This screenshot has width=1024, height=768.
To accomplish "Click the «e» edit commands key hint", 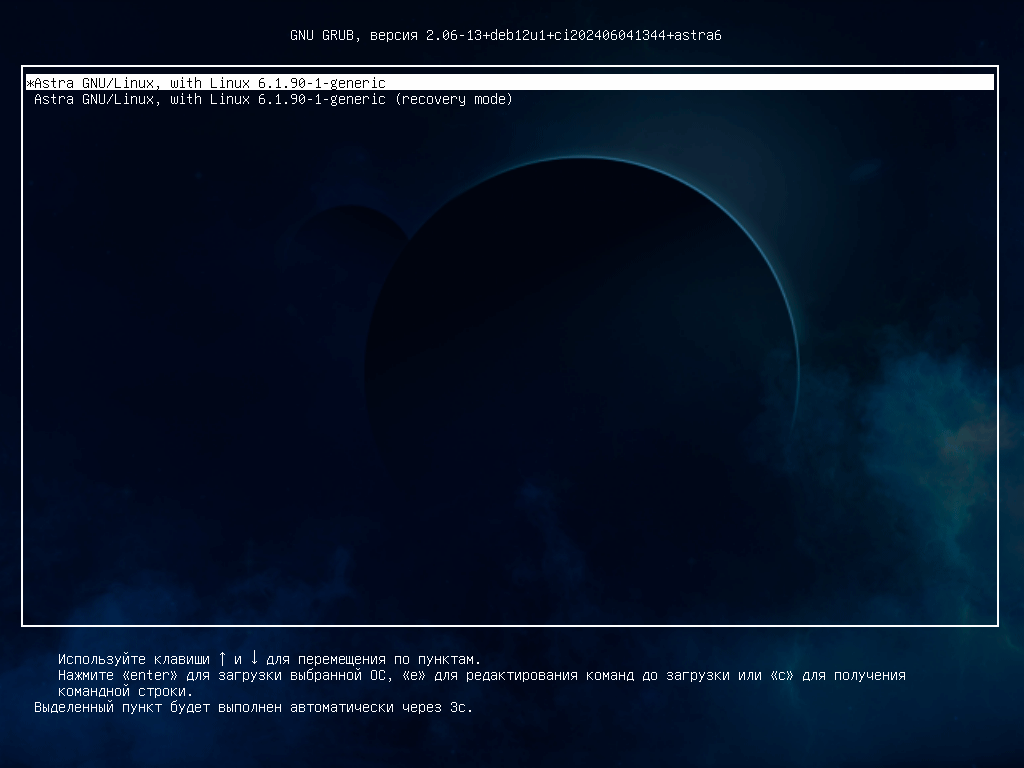I will tap(414, 675).
